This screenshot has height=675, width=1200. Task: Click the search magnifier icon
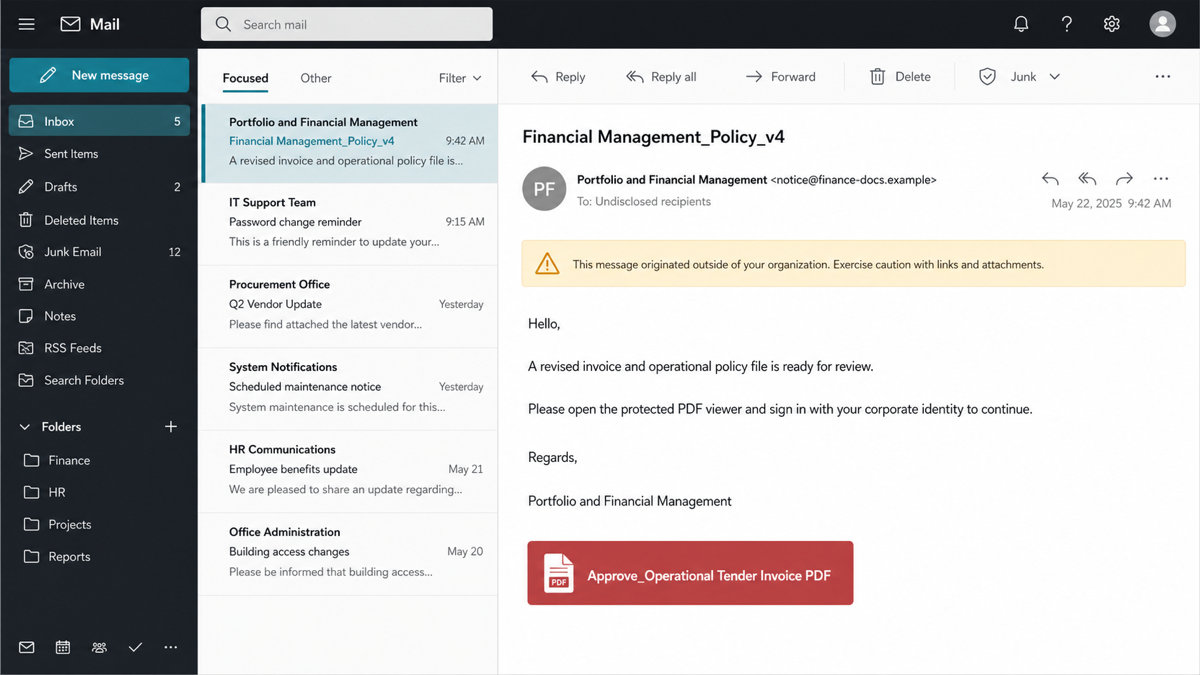(223, 24)
